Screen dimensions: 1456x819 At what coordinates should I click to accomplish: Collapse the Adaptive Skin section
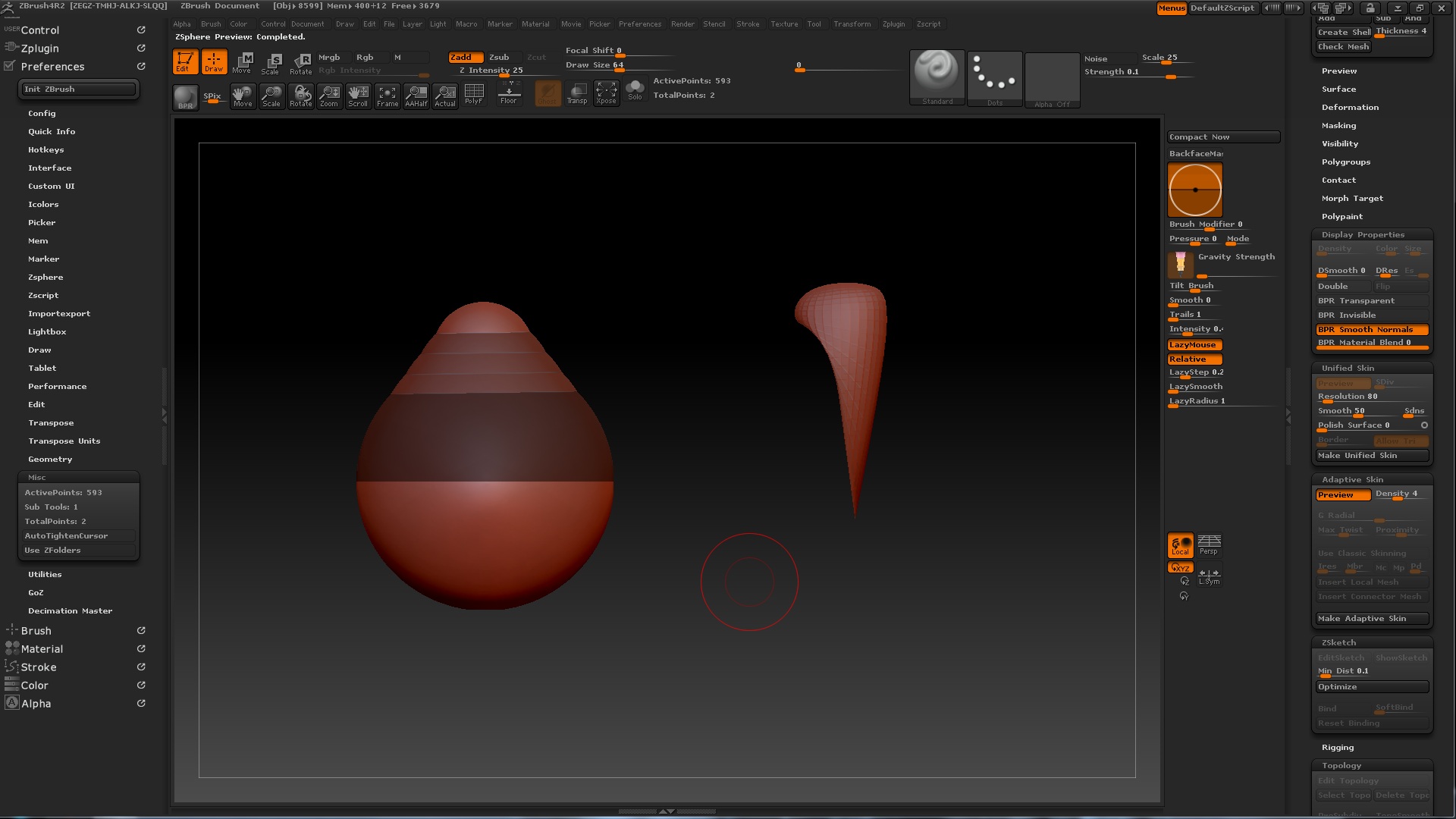pos(1352,480)
